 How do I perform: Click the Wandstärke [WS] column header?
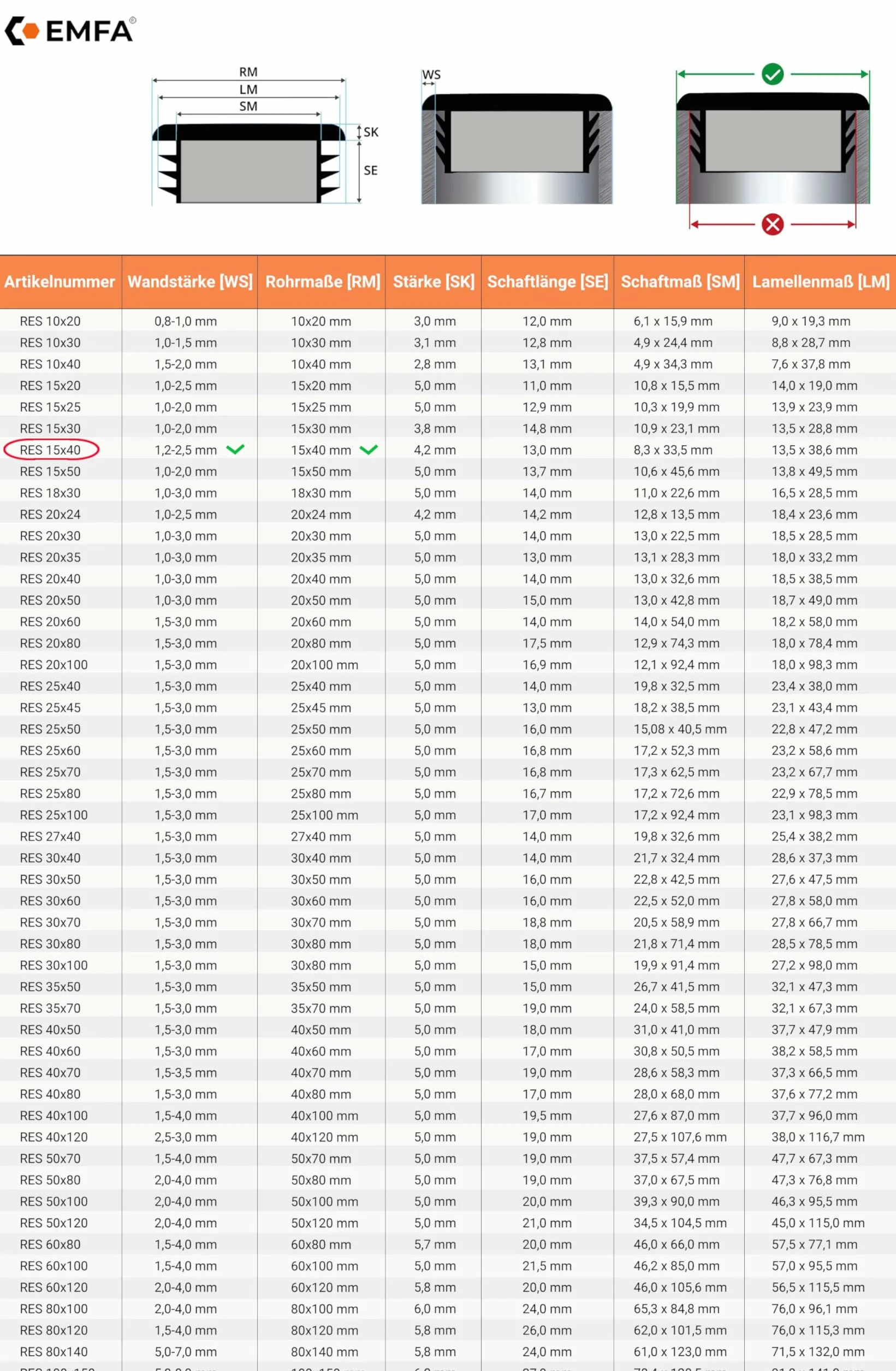pos(190,282)
